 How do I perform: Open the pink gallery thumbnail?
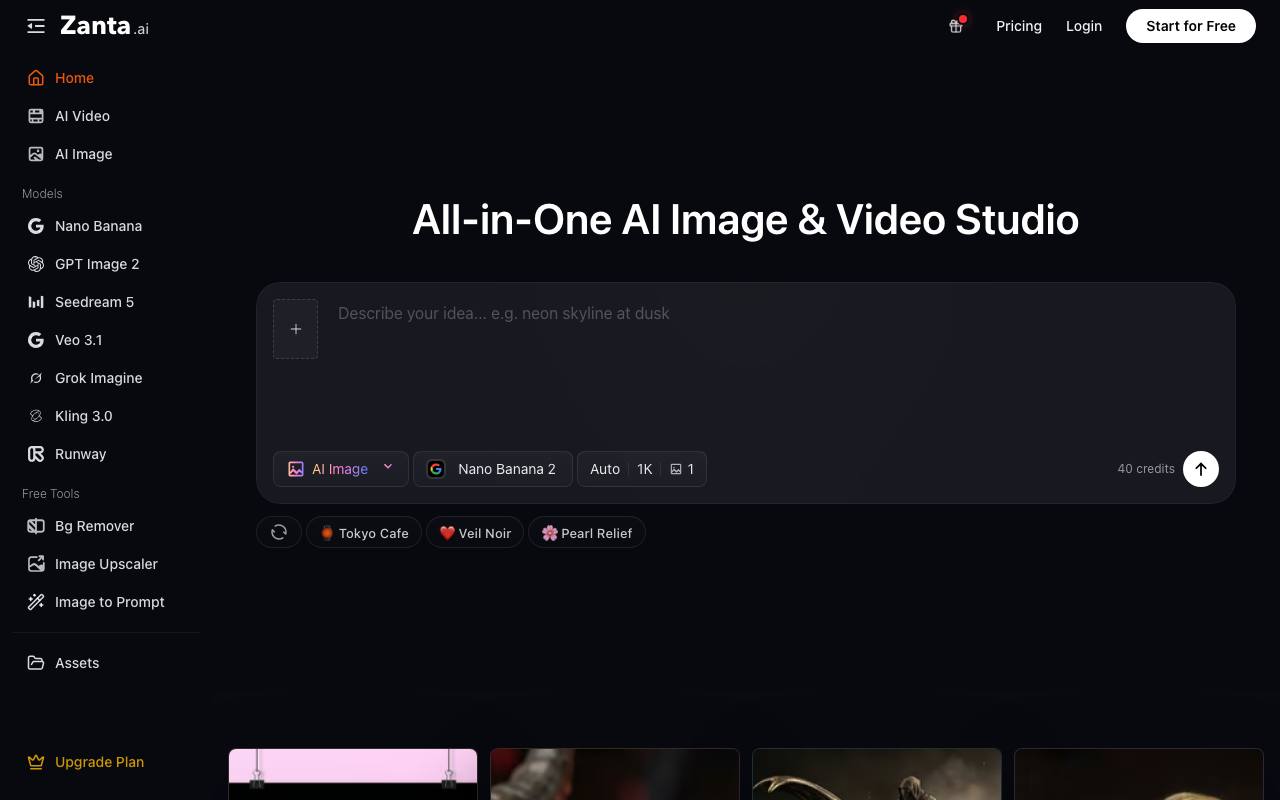tap(353, 774)
